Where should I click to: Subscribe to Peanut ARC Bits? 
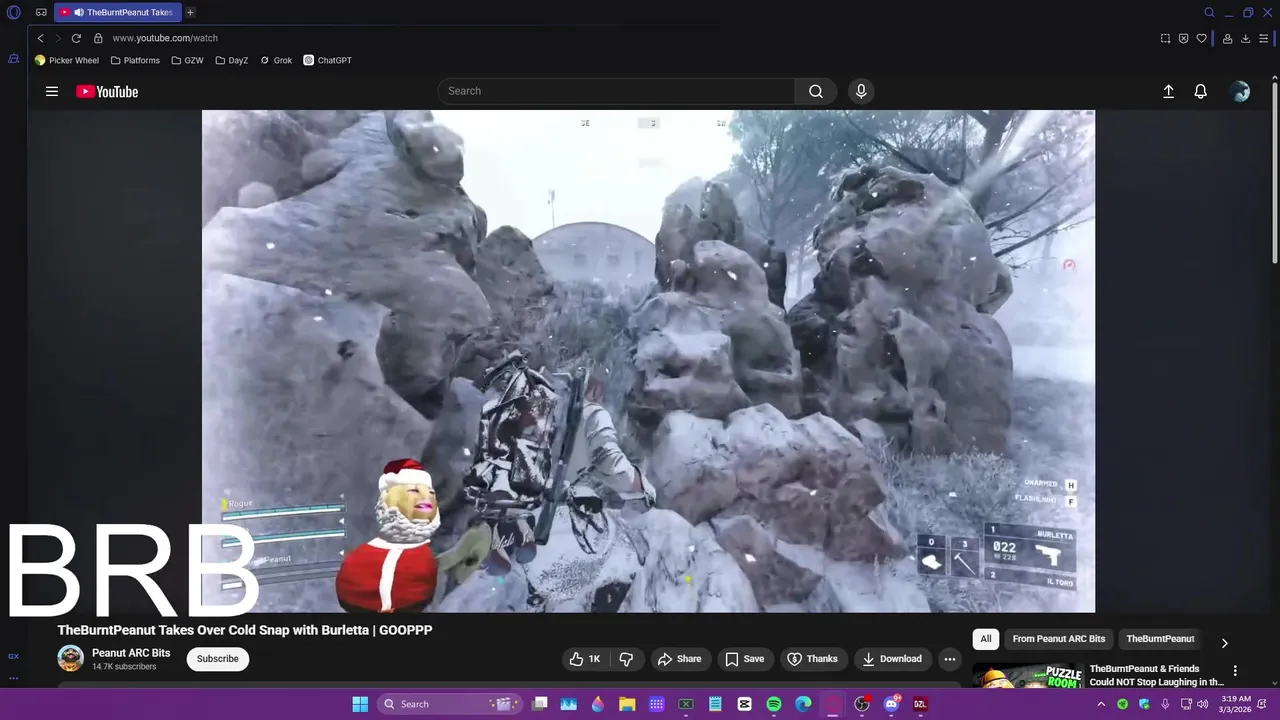(217, 659)
